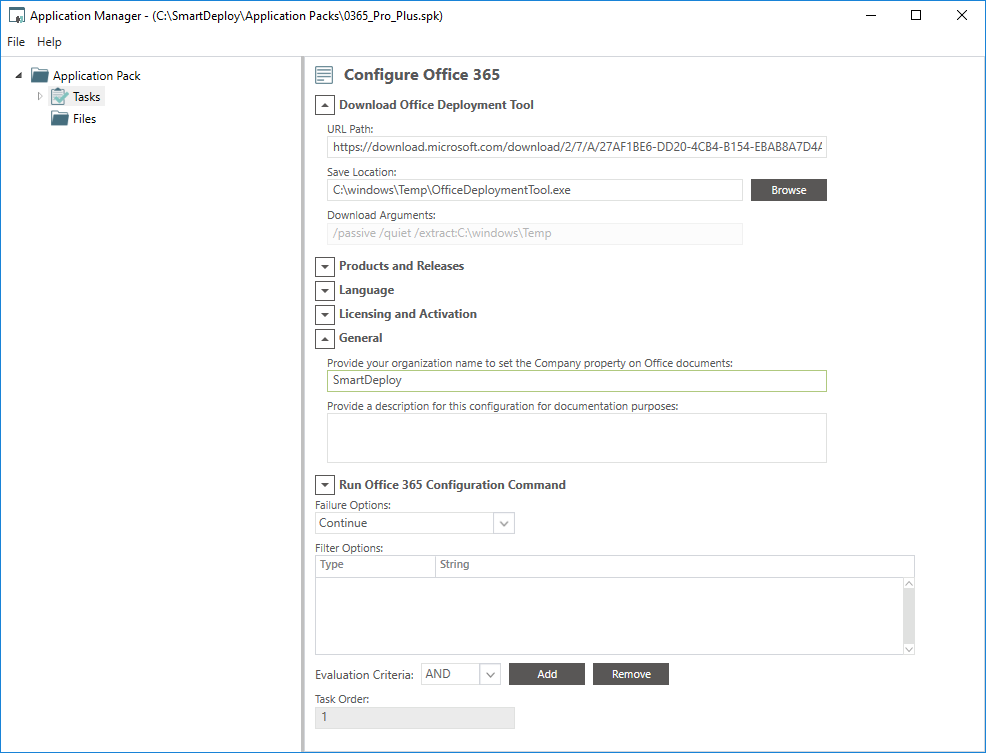Click the Files folder icon
The image size is (986, 753).
point(60,119)
